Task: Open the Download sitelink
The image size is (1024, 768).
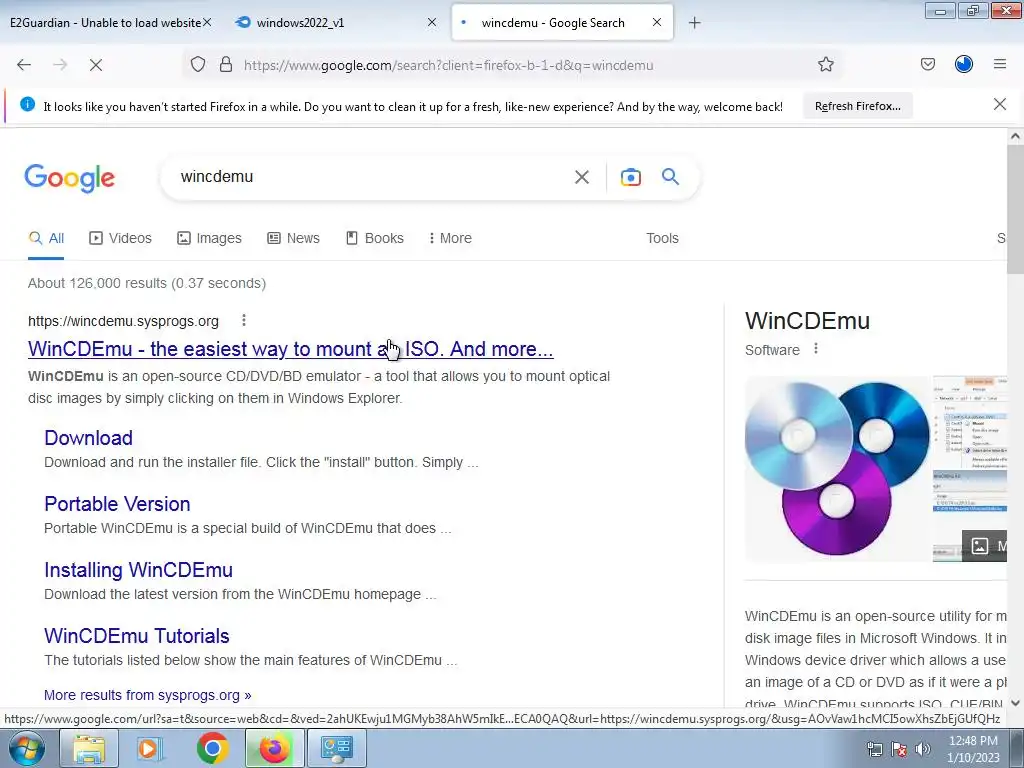Action: point(88,438)
